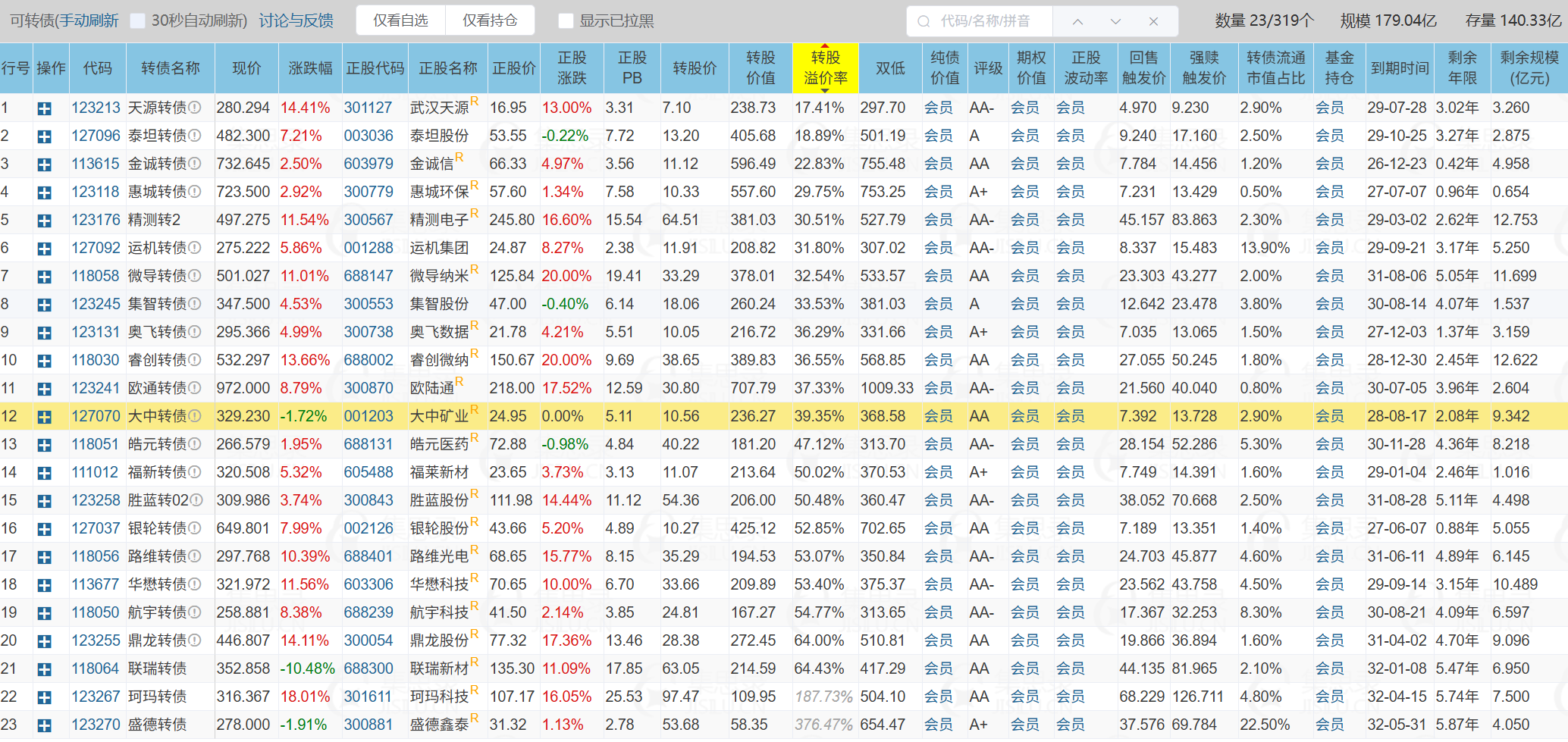Click plus icon for 泰坦转债 row

point(45,137)
